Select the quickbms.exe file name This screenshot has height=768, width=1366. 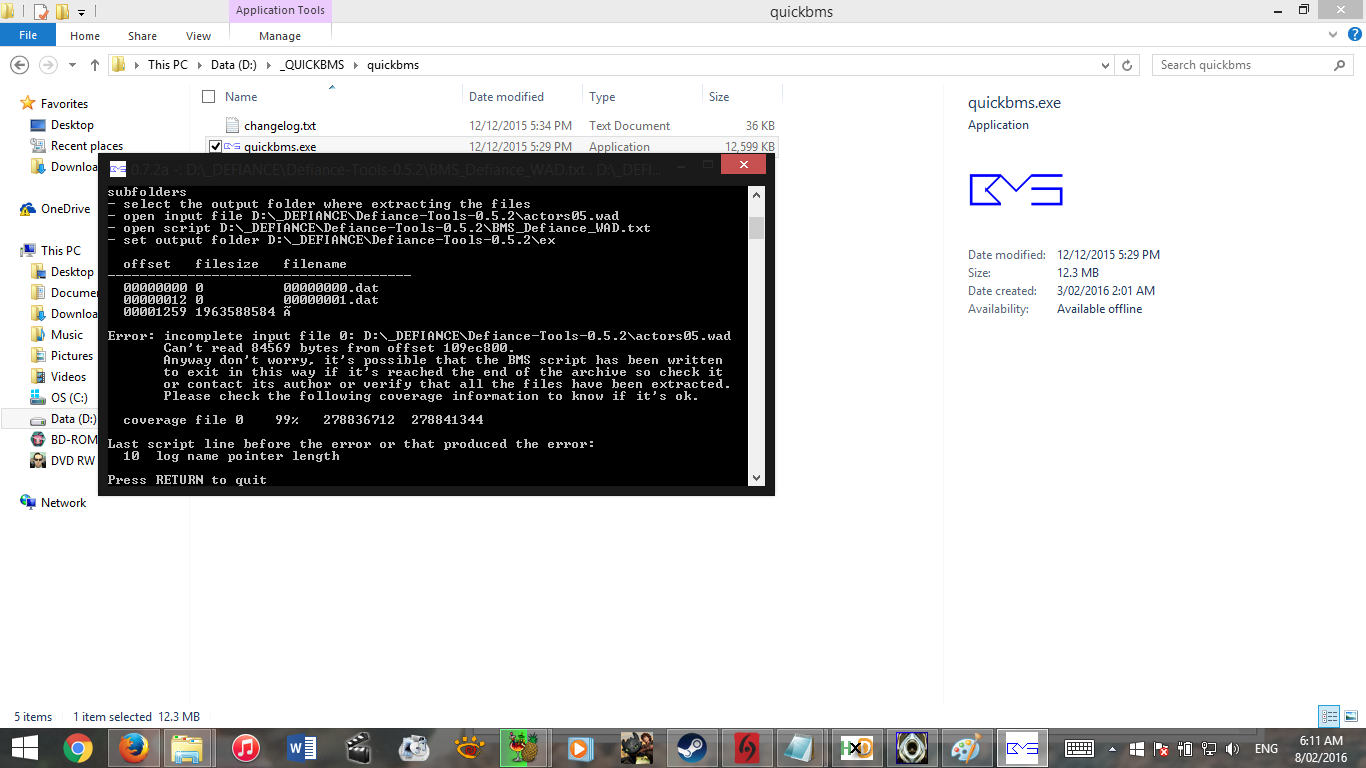[280, 147]
